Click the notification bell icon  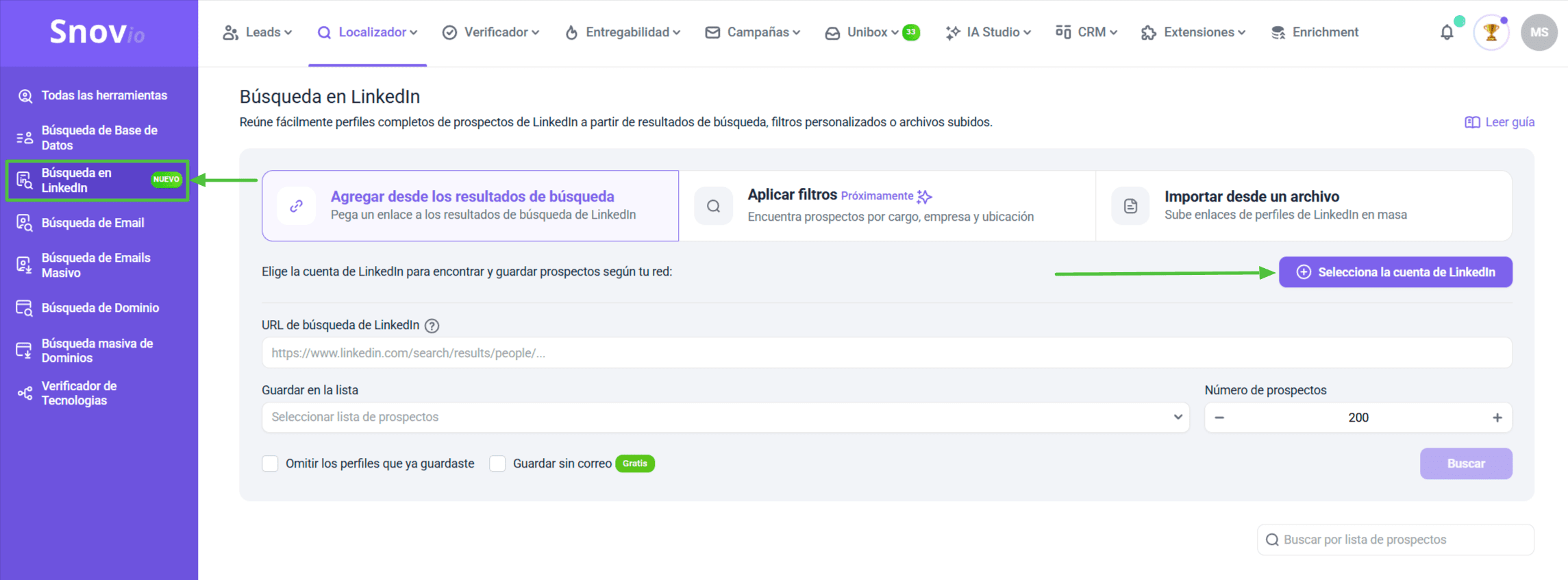coord(1446,32)
